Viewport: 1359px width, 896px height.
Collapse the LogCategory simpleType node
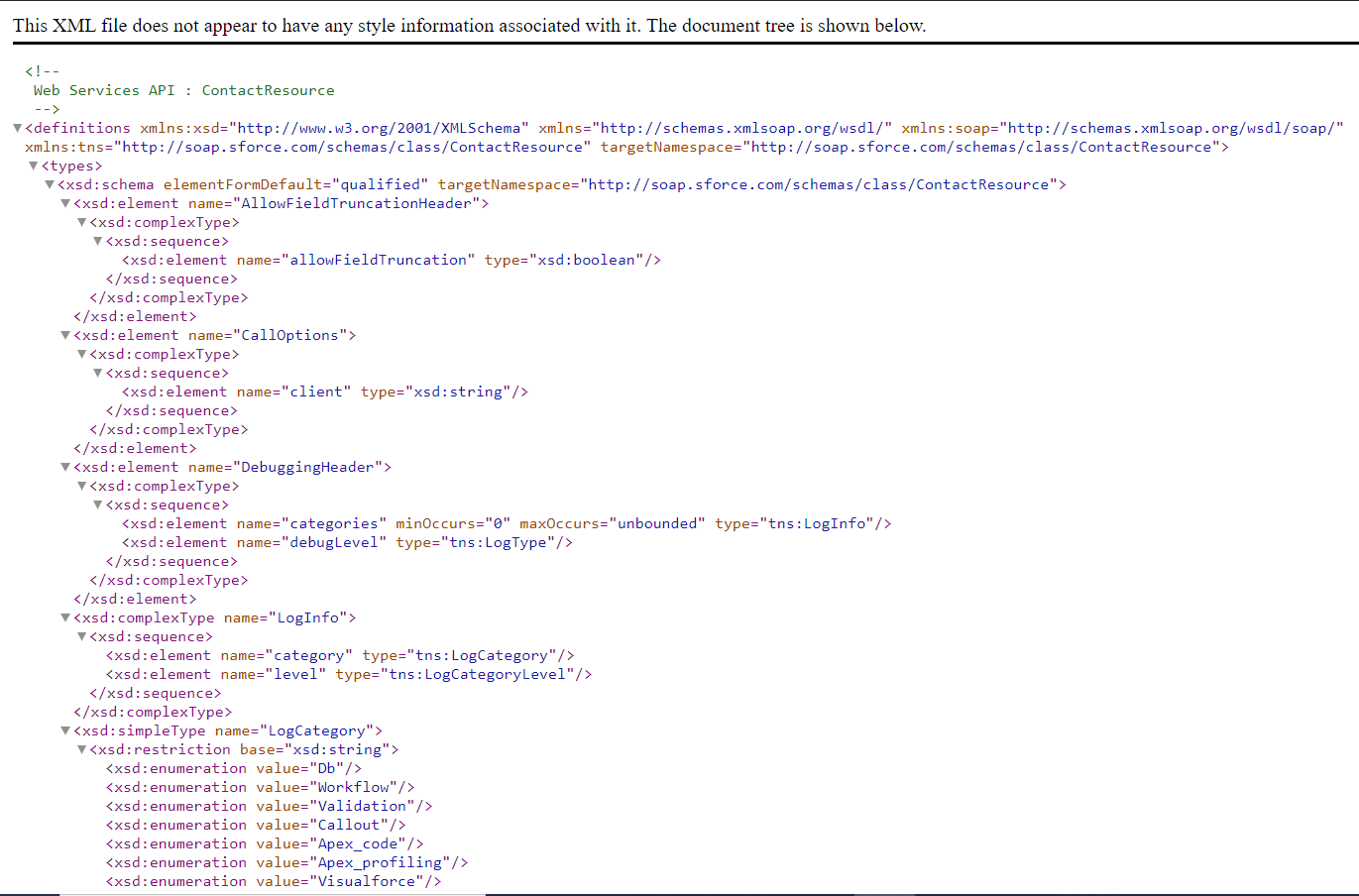64,729
